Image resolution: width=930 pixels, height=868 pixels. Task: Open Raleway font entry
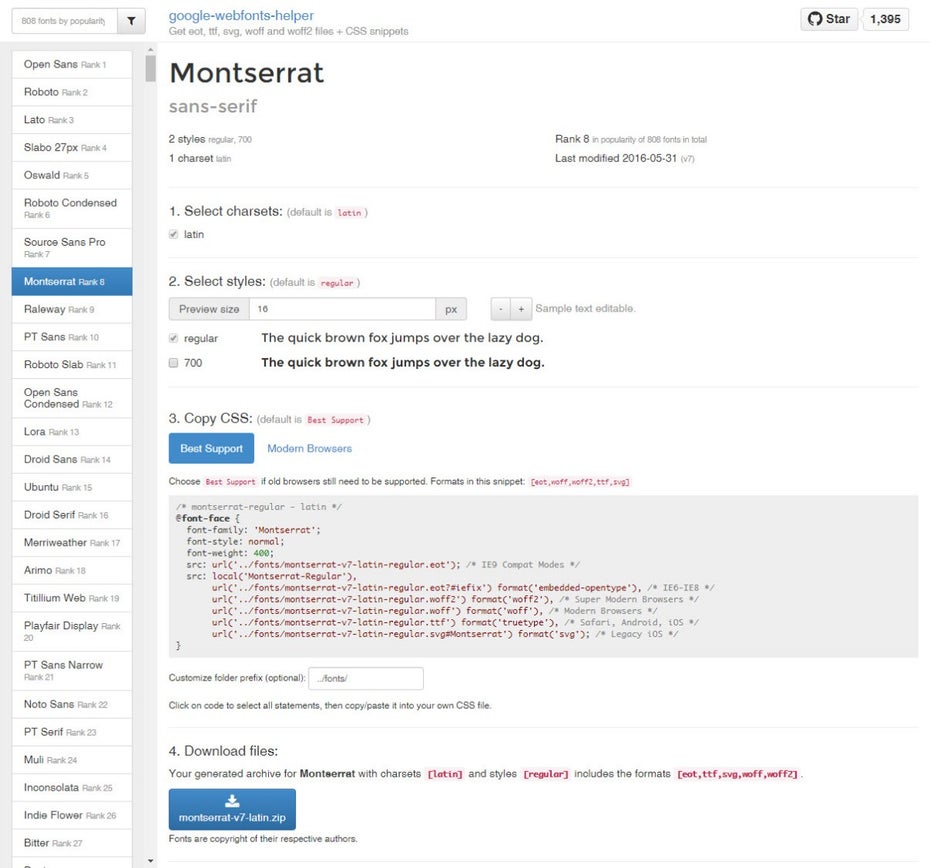(x=72, y=309)
